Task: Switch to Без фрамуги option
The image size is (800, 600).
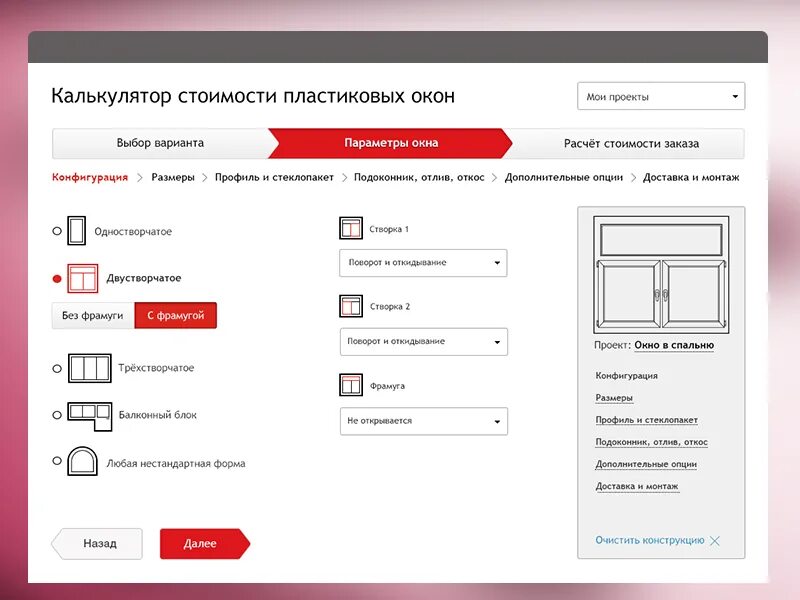Action: coord(93,315)
